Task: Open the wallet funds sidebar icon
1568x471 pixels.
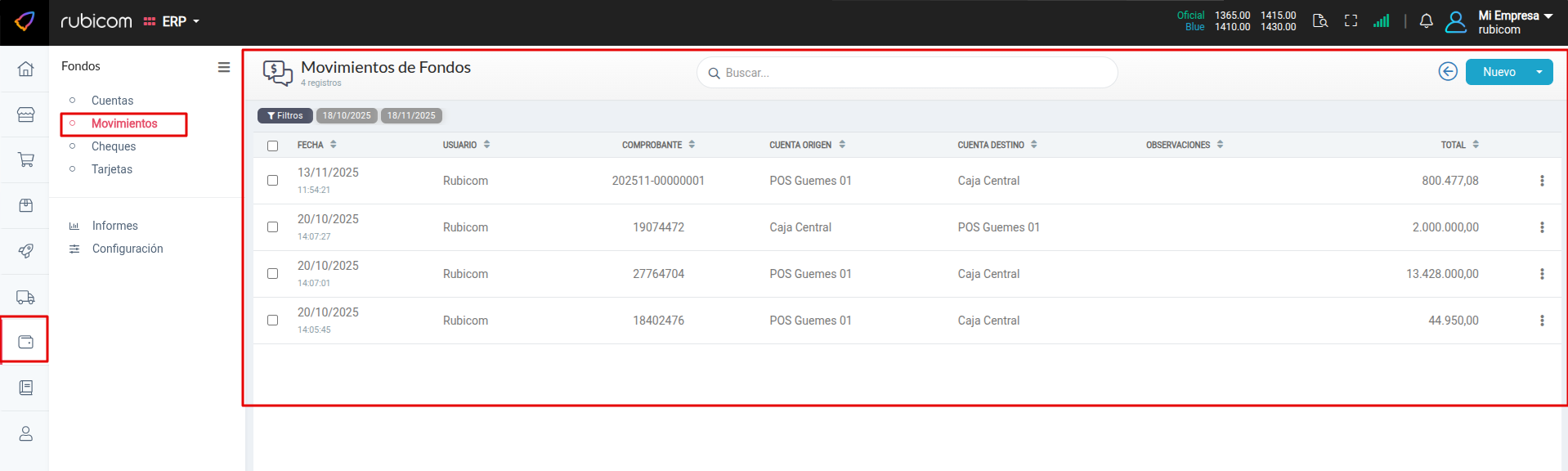Action: pos(25,342)
